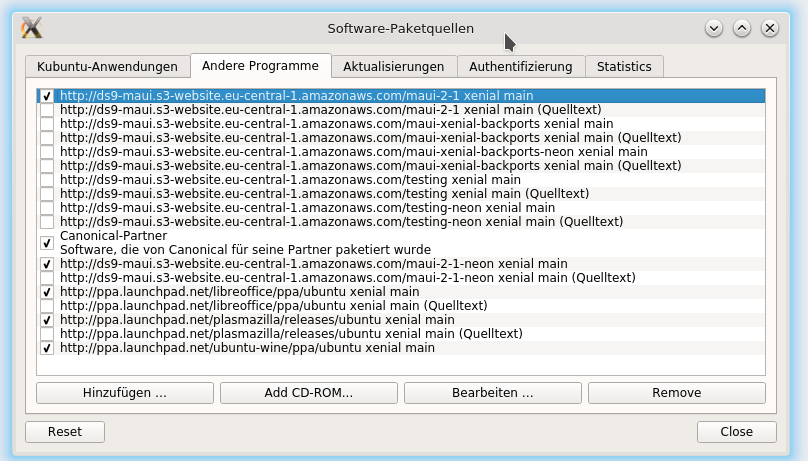Screen dimensions: 808x461
Task: Go to the Authentifizierung tab
Action: [x=521, y=67]
